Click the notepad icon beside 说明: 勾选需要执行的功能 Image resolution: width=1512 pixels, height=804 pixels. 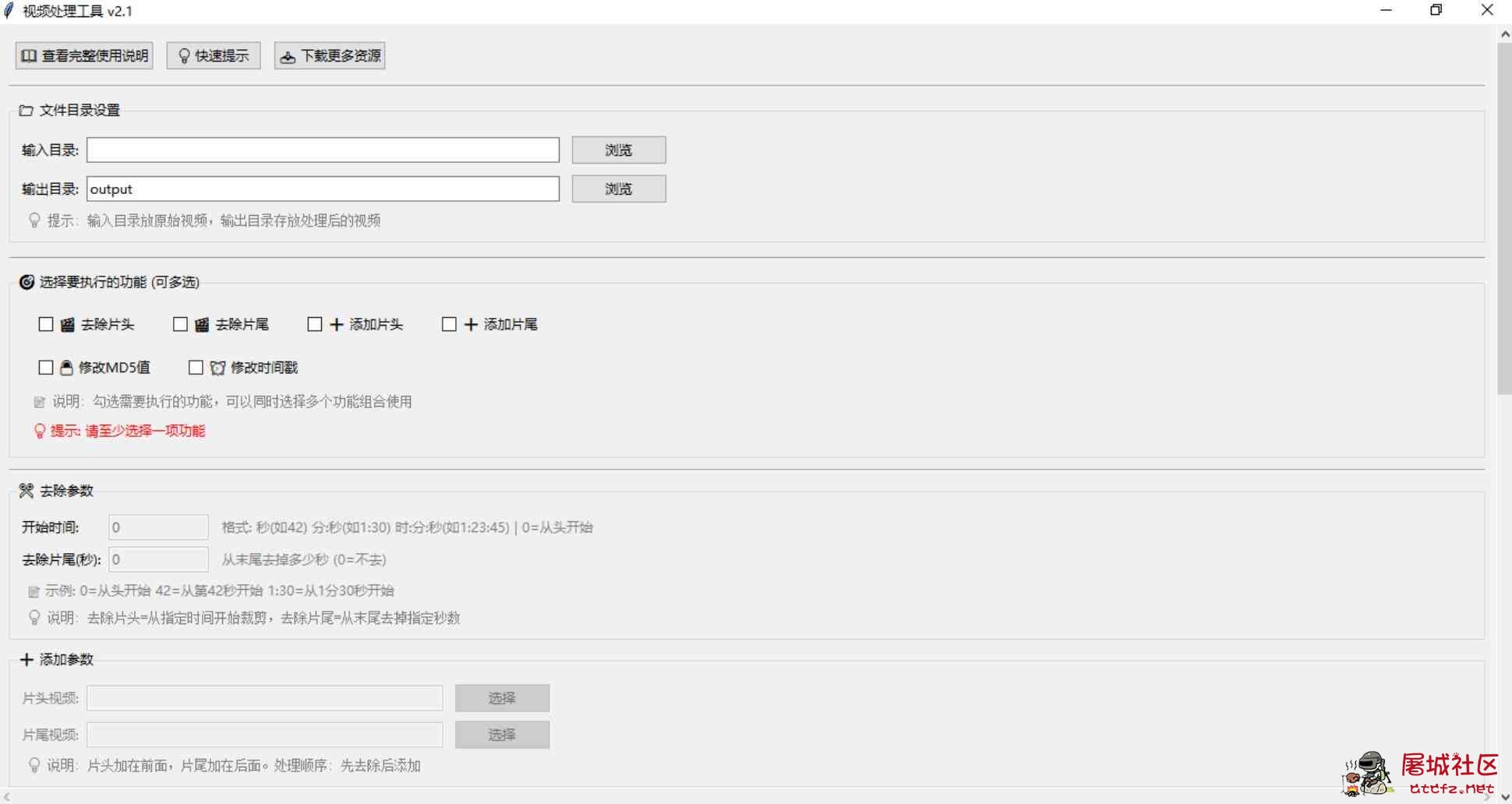click(x=39, y=402)
